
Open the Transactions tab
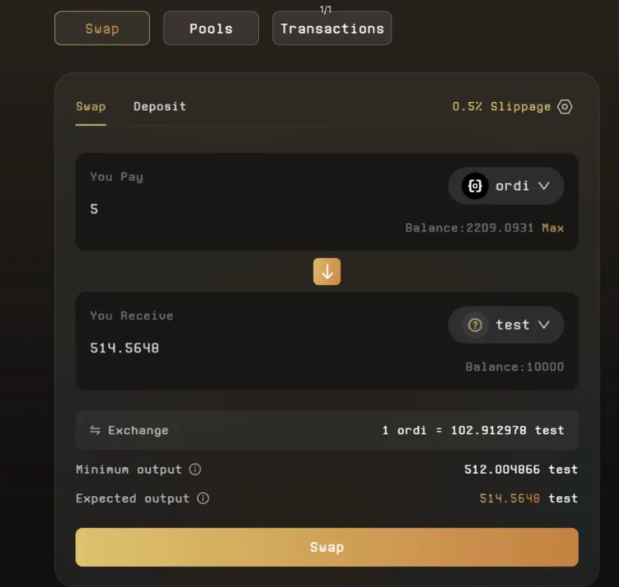coord(332,28)
